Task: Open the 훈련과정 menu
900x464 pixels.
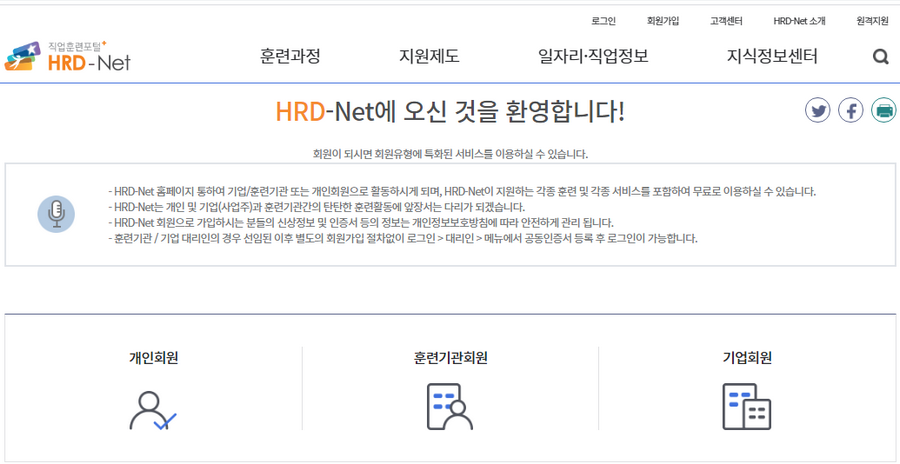Action: click(x=290, y=56)
